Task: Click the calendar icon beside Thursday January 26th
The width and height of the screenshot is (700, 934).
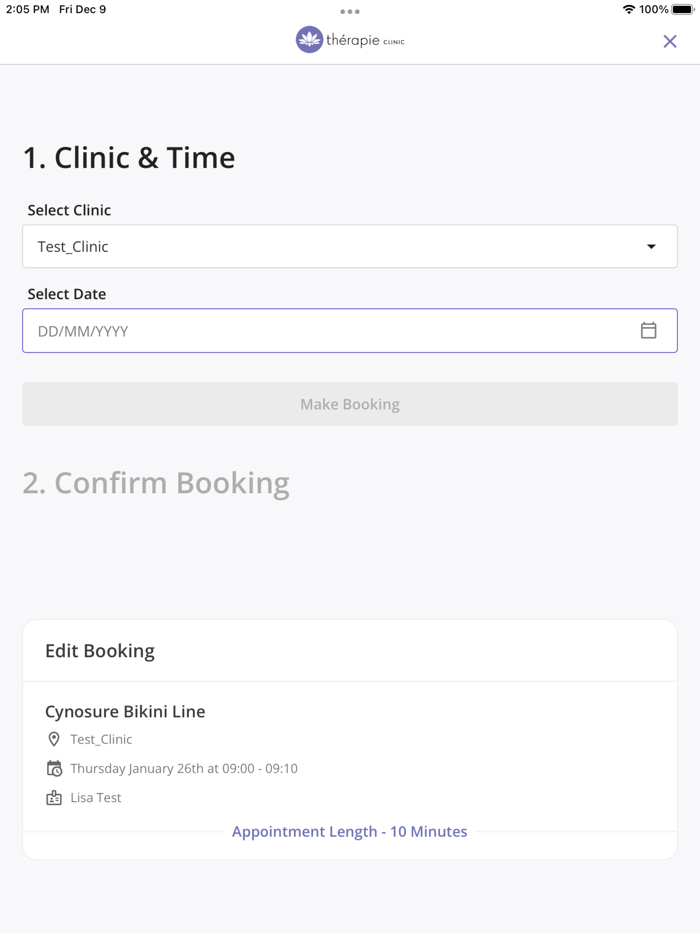Action: pos(55,768)
